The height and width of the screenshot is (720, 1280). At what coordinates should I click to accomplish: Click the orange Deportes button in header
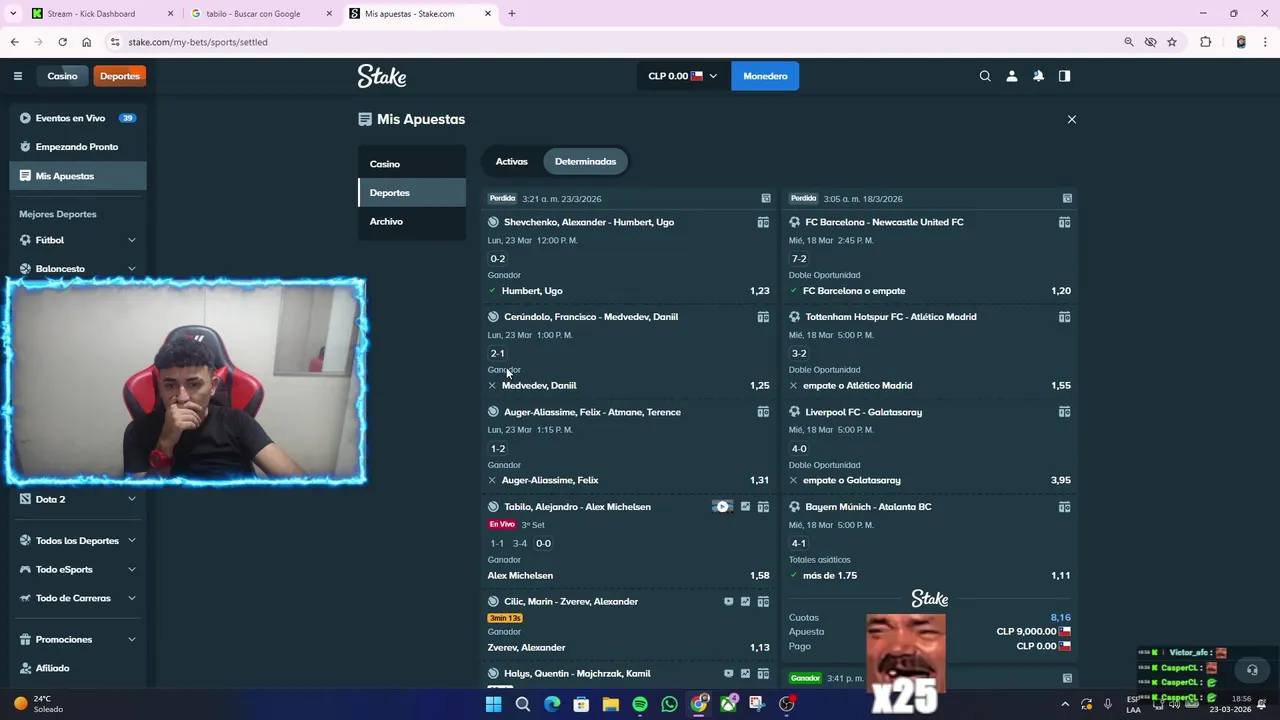(x=119, y=76)
